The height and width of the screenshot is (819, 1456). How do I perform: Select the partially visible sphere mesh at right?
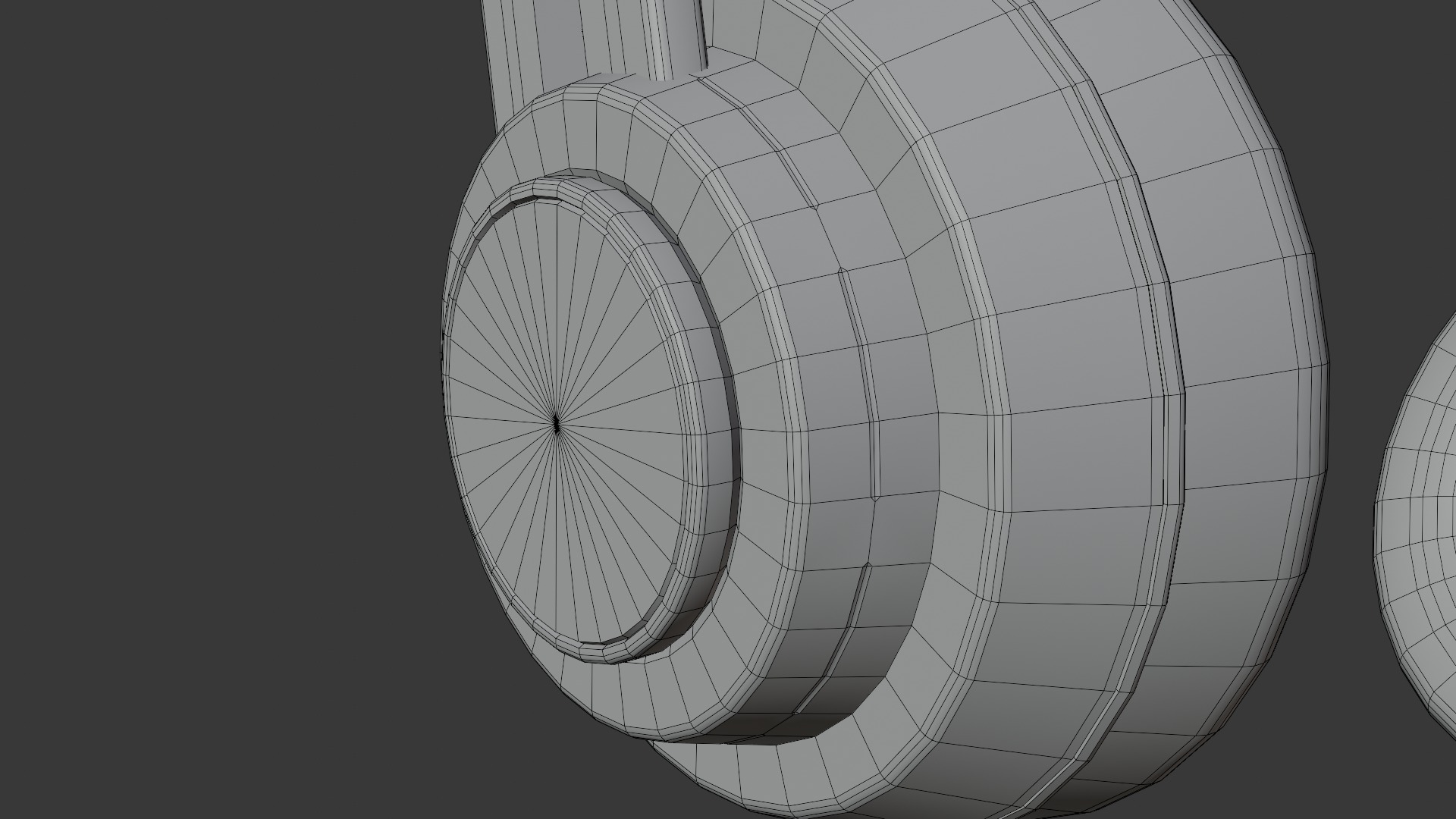1417,526
